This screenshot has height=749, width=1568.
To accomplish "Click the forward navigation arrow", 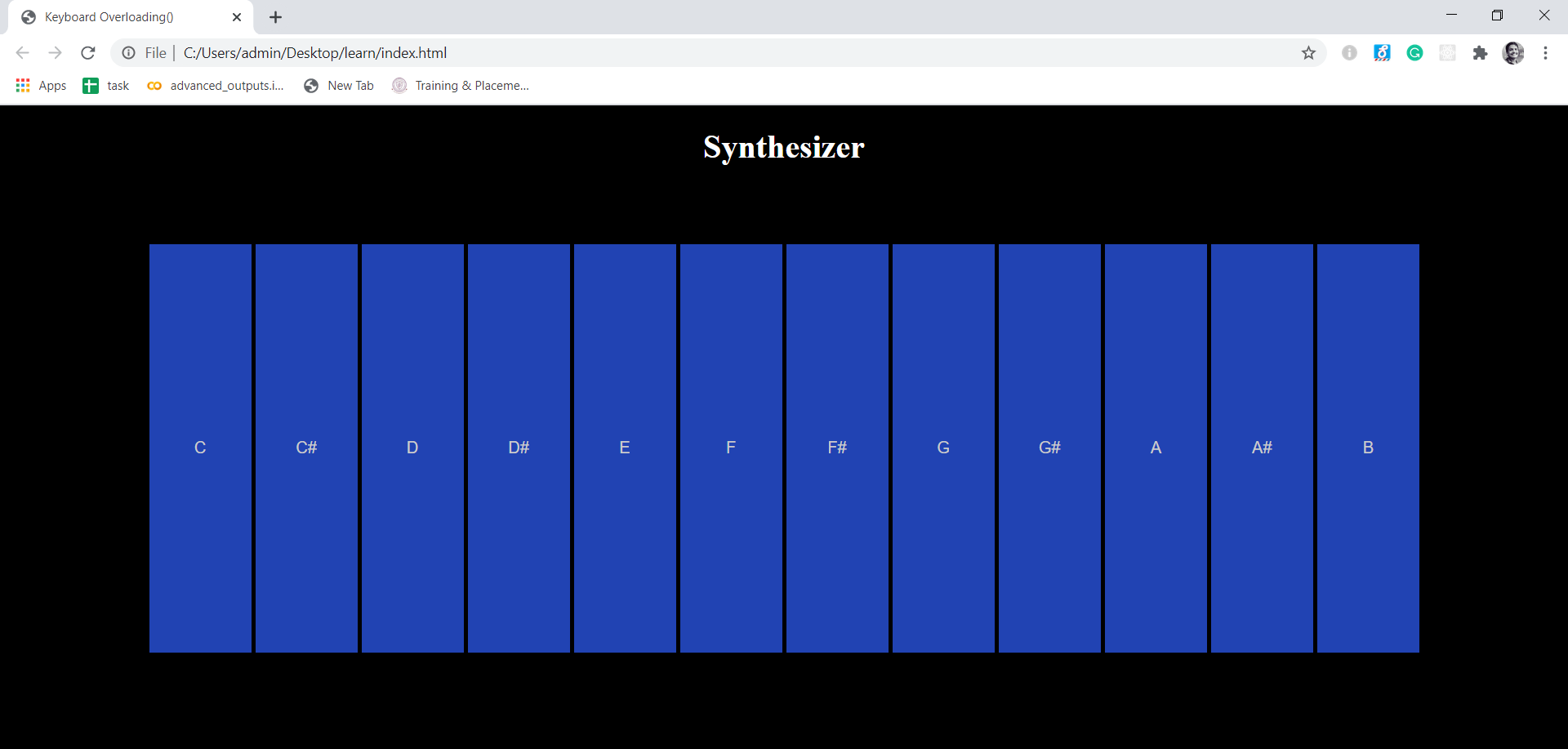I will (x=55, y=52).
